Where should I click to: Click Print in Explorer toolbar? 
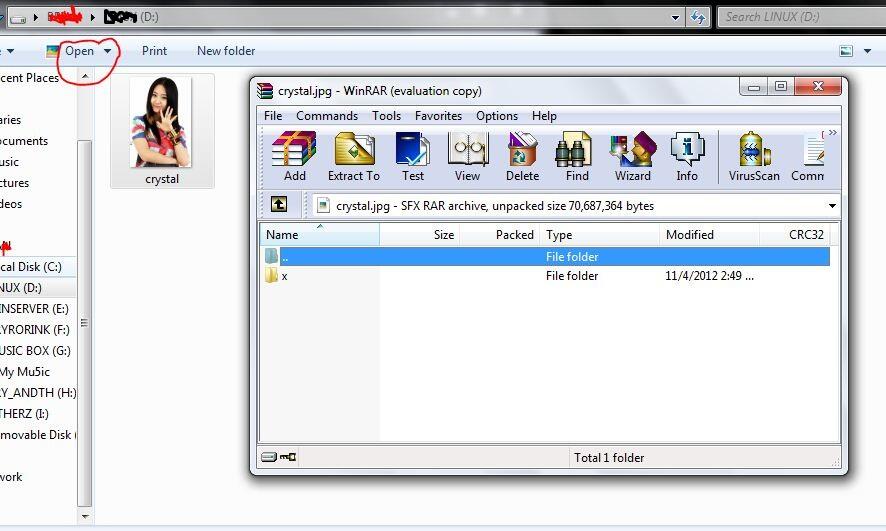click(154, 51)
